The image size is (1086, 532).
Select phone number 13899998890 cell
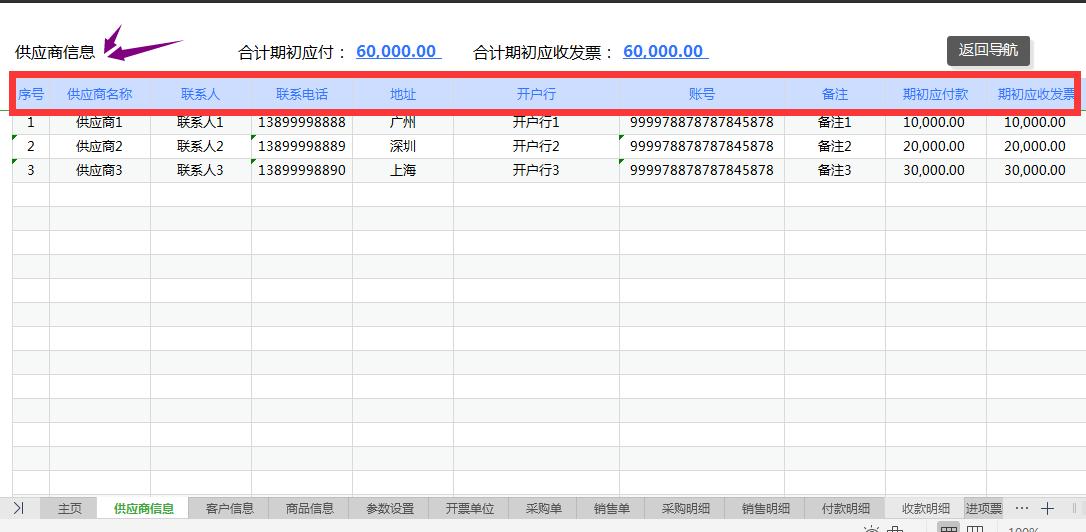click(x=302, y=170)
